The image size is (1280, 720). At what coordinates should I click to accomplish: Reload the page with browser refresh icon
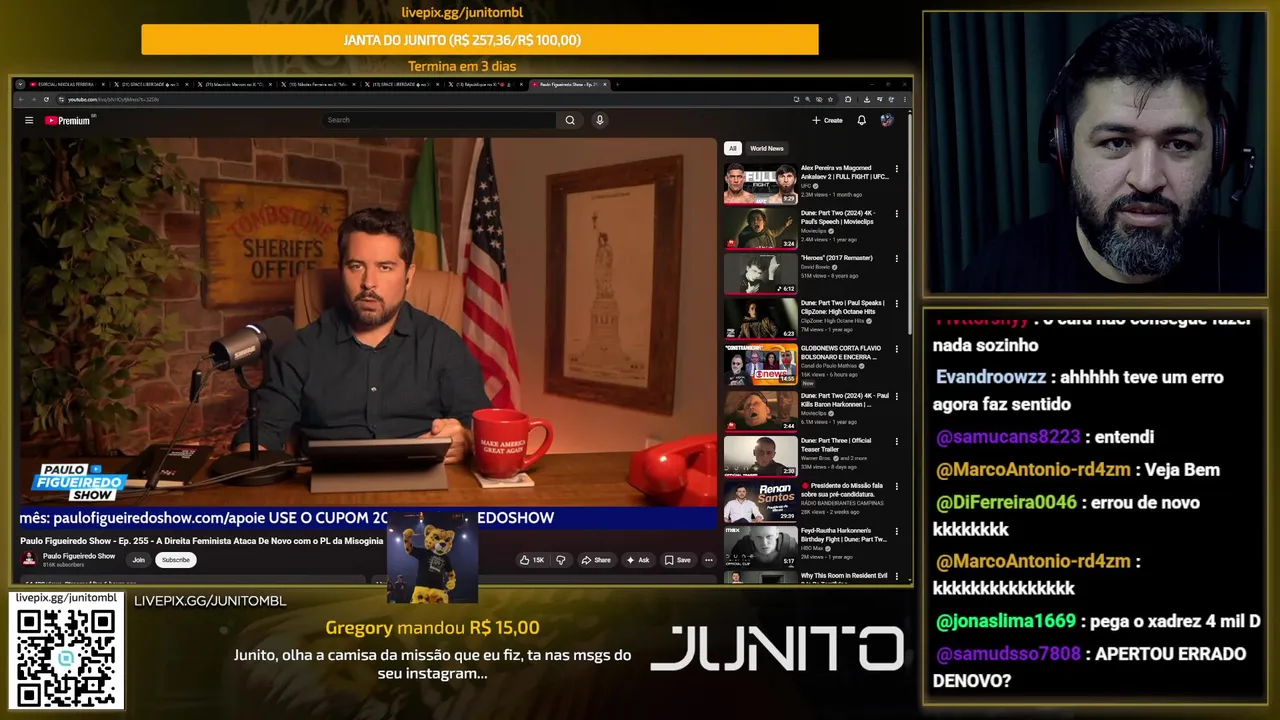[x=46, y=99]
